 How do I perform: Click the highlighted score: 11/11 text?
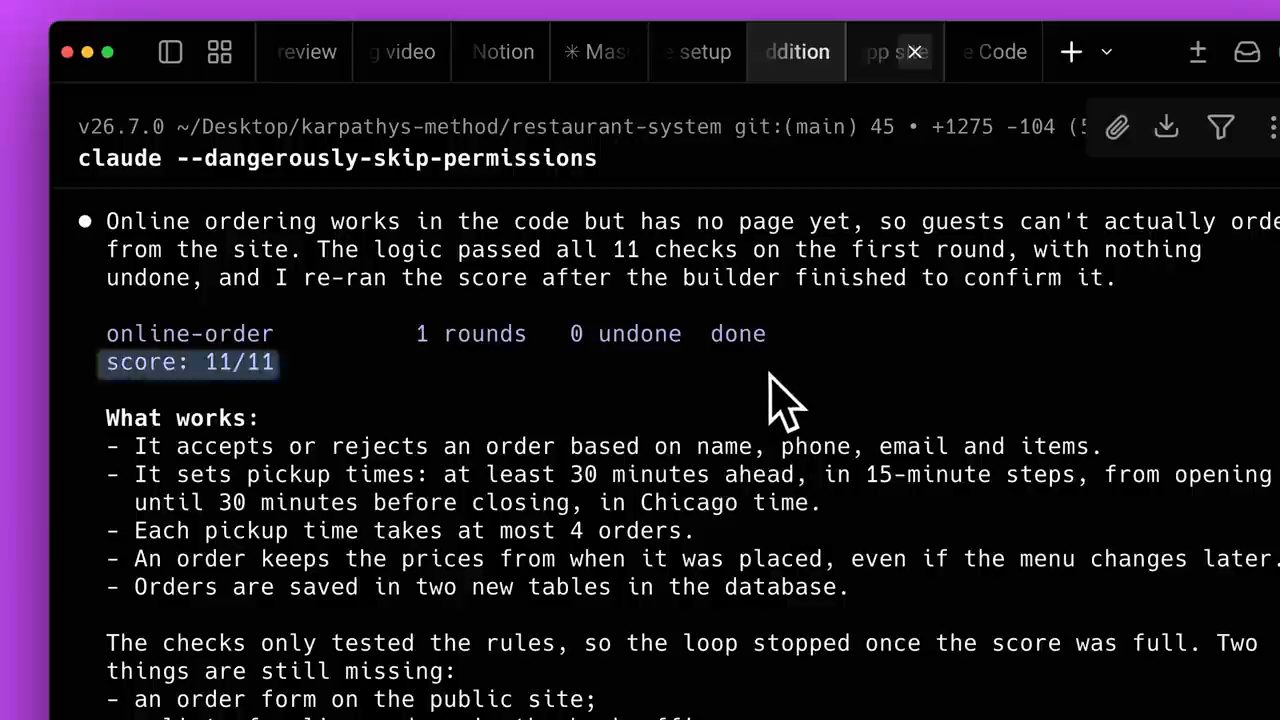pyautogui.click(x=190, y=362)
